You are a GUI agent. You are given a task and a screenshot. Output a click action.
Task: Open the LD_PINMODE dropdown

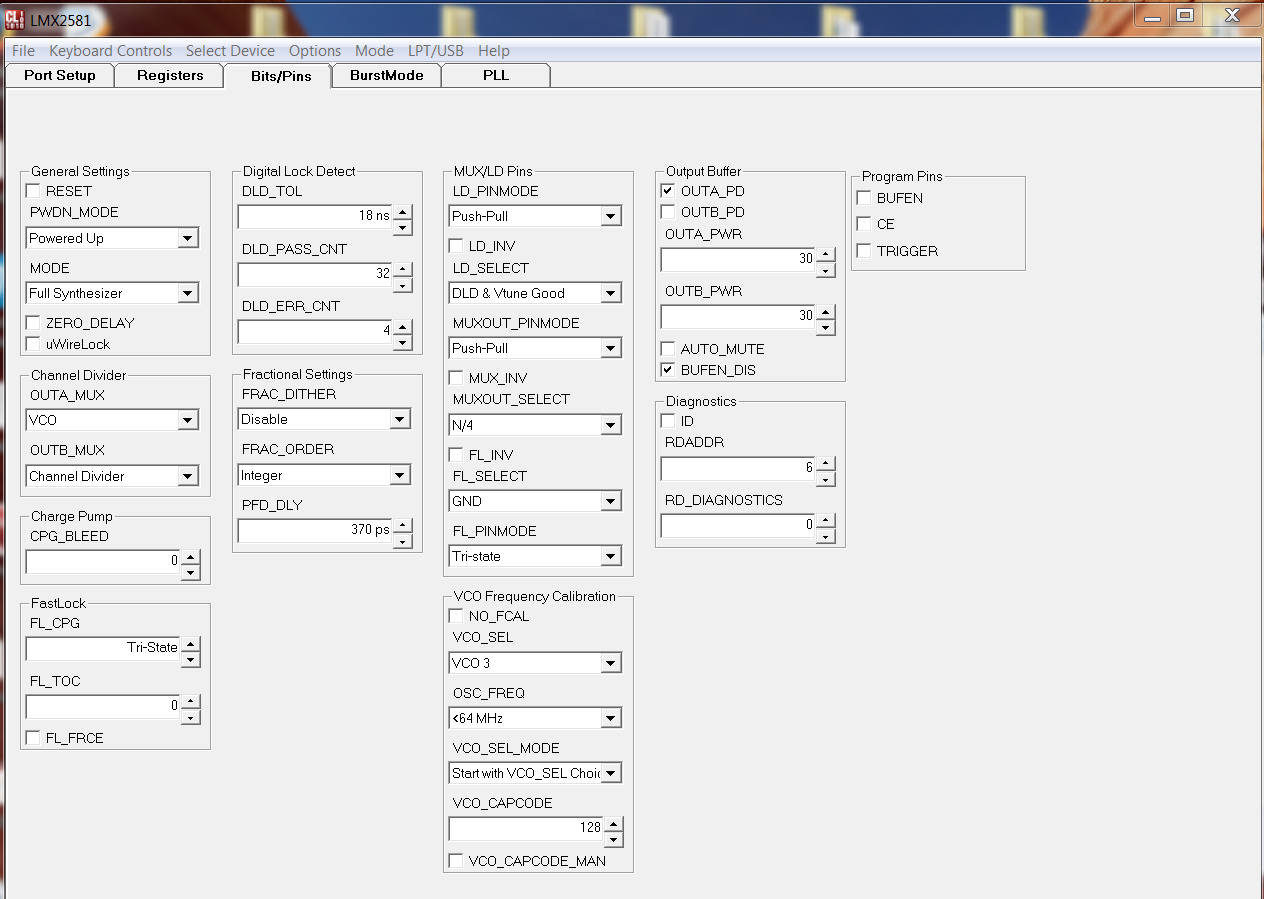[611, 216]
